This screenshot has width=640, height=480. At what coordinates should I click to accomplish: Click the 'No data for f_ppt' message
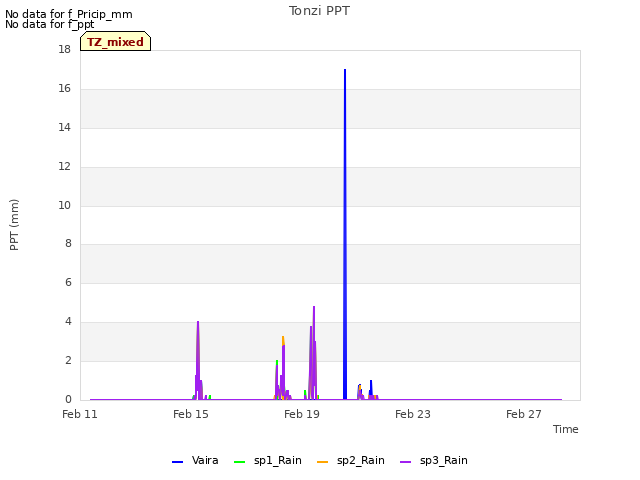(x=50, y=24)
